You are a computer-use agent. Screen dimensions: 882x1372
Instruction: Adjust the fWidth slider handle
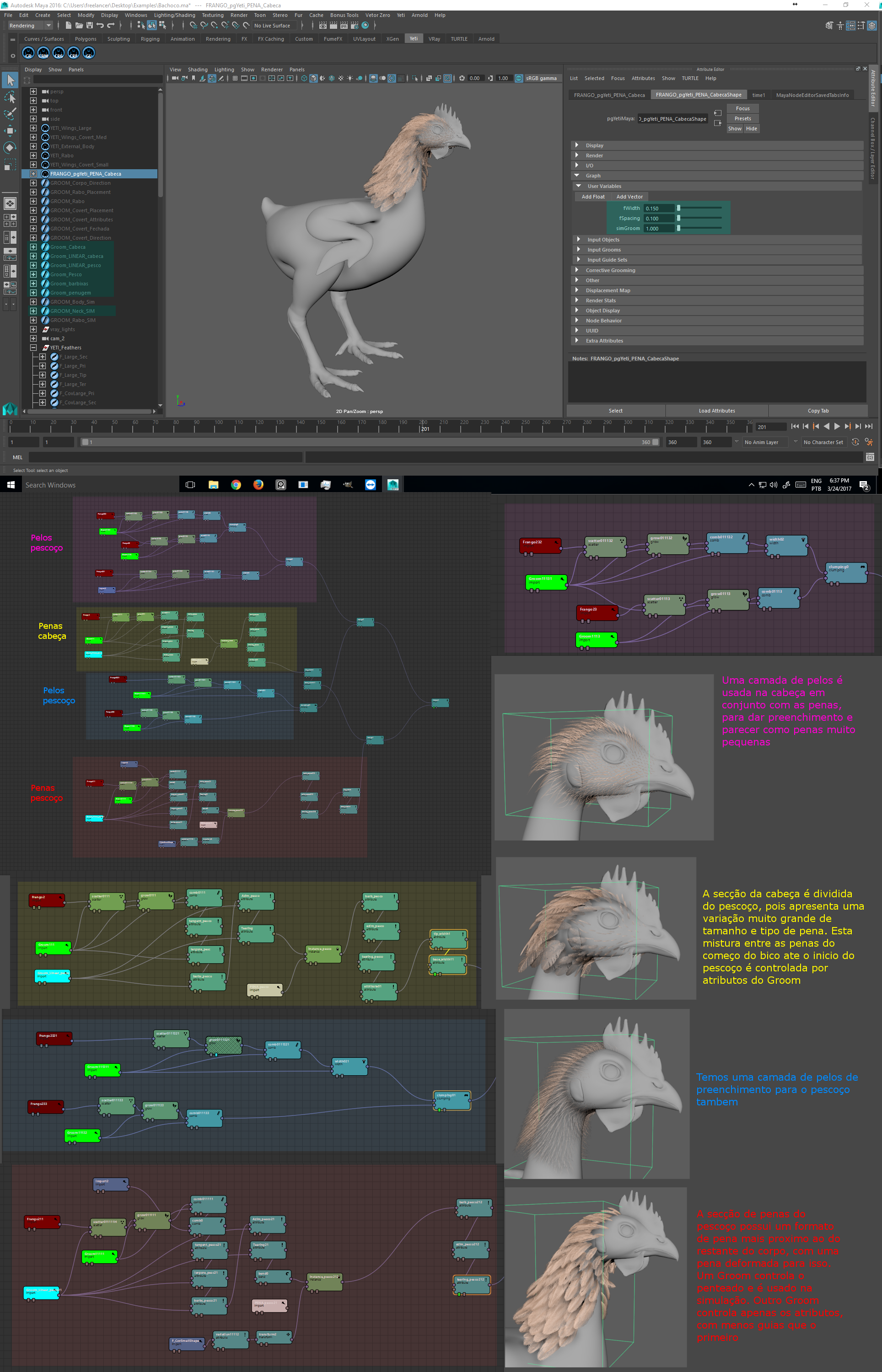click(678, 209)
